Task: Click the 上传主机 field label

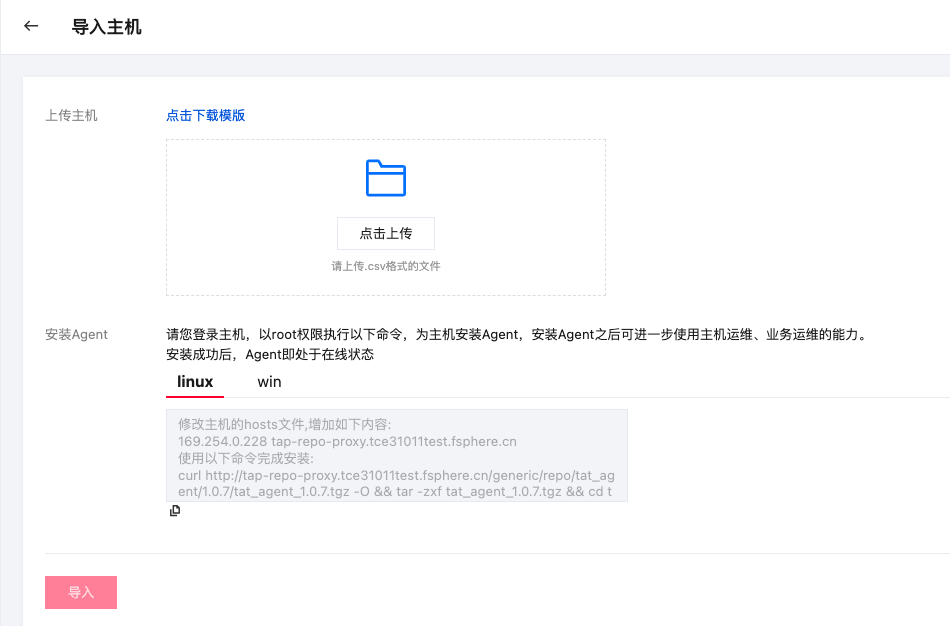Action: click(72, 115)
